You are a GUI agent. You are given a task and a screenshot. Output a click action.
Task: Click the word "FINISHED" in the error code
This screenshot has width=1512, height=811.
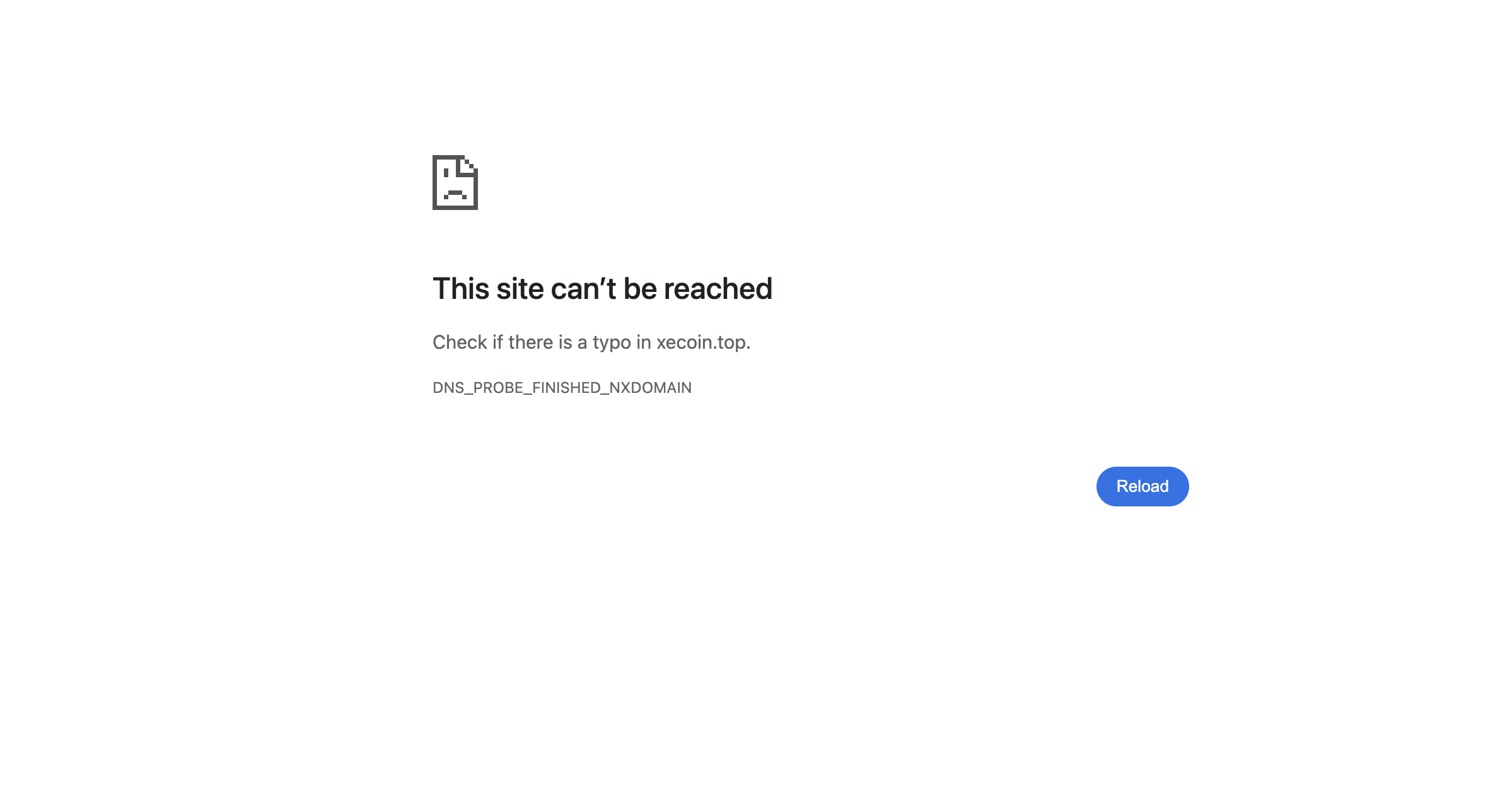(566, 388)
